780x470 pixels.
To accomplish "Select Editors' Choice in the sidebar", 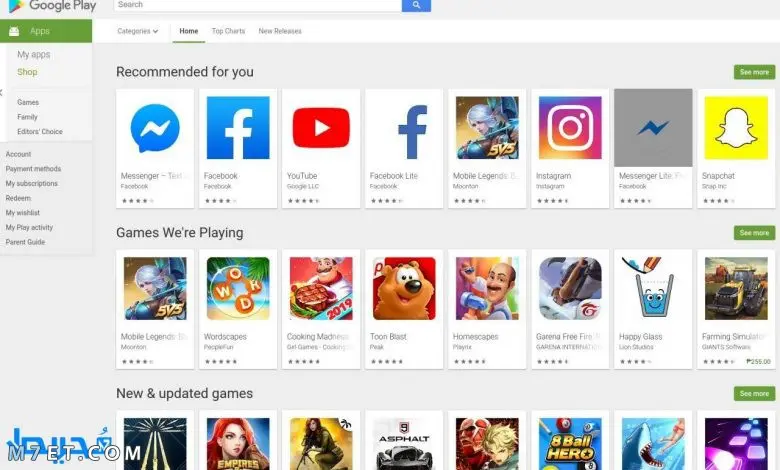I will [40, 132].
